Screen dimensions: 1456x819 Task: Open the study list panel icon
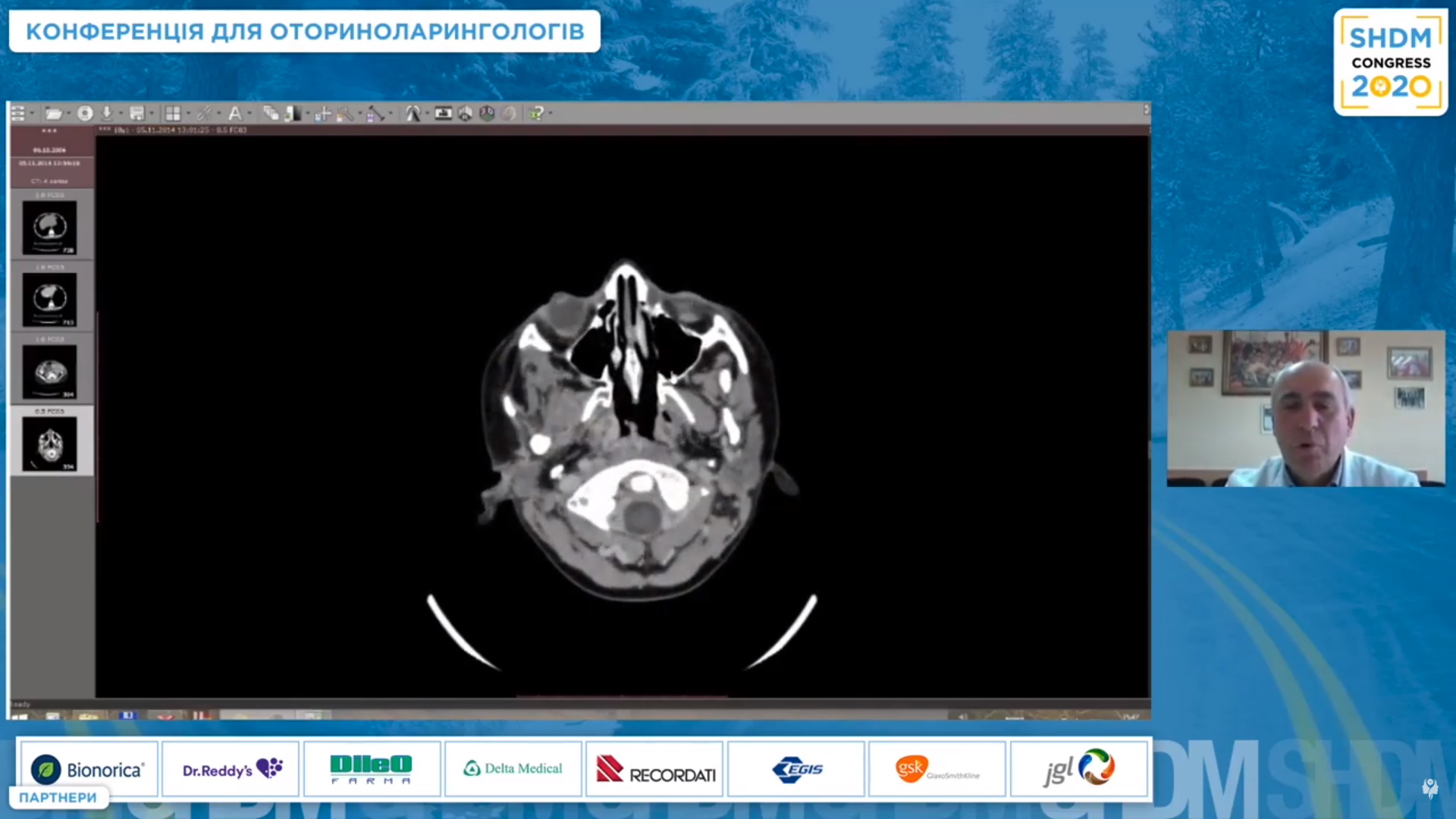18,114
